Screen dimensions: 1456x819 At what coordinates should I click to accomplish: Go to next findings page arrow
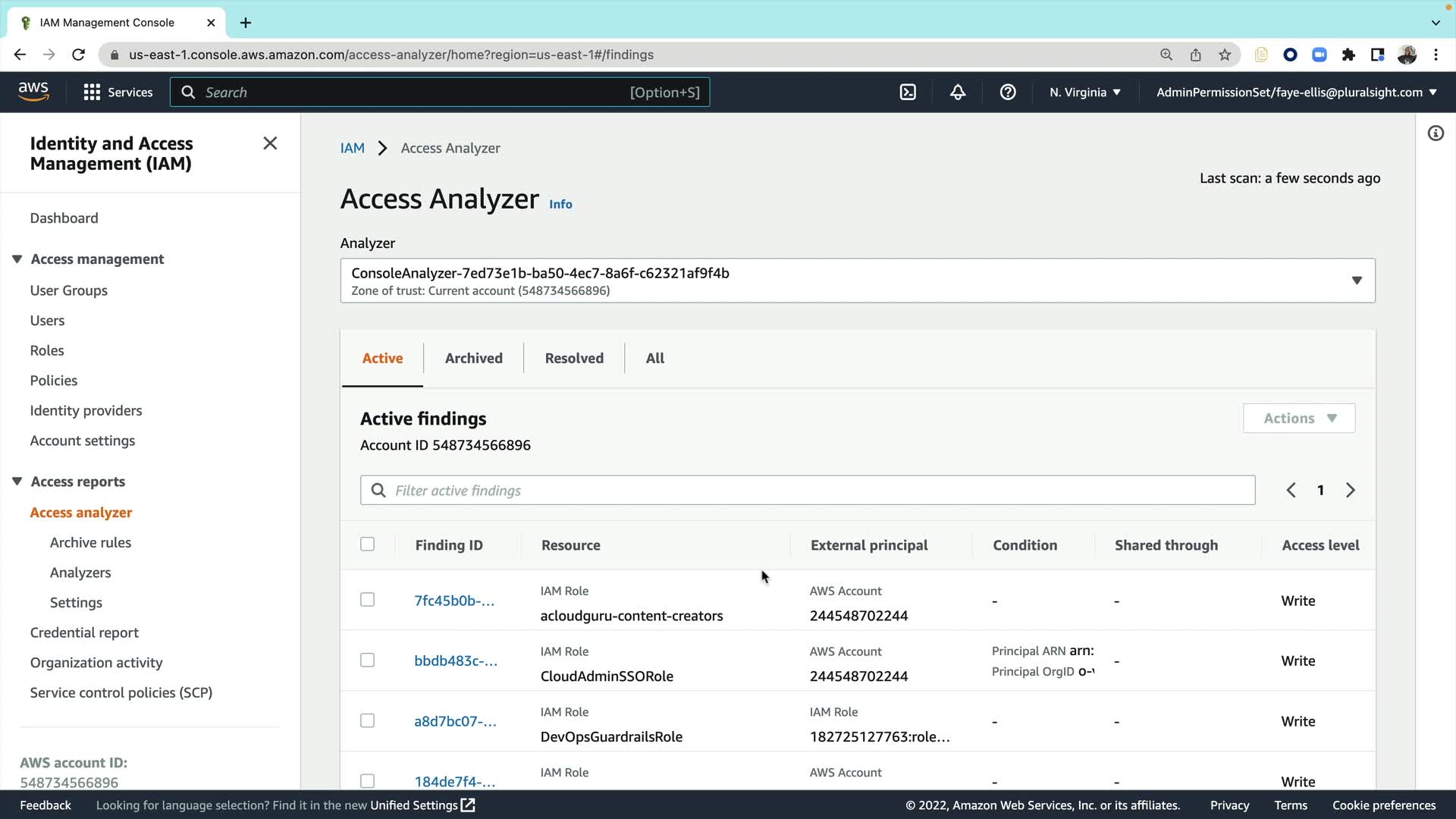pos(1351,491)
